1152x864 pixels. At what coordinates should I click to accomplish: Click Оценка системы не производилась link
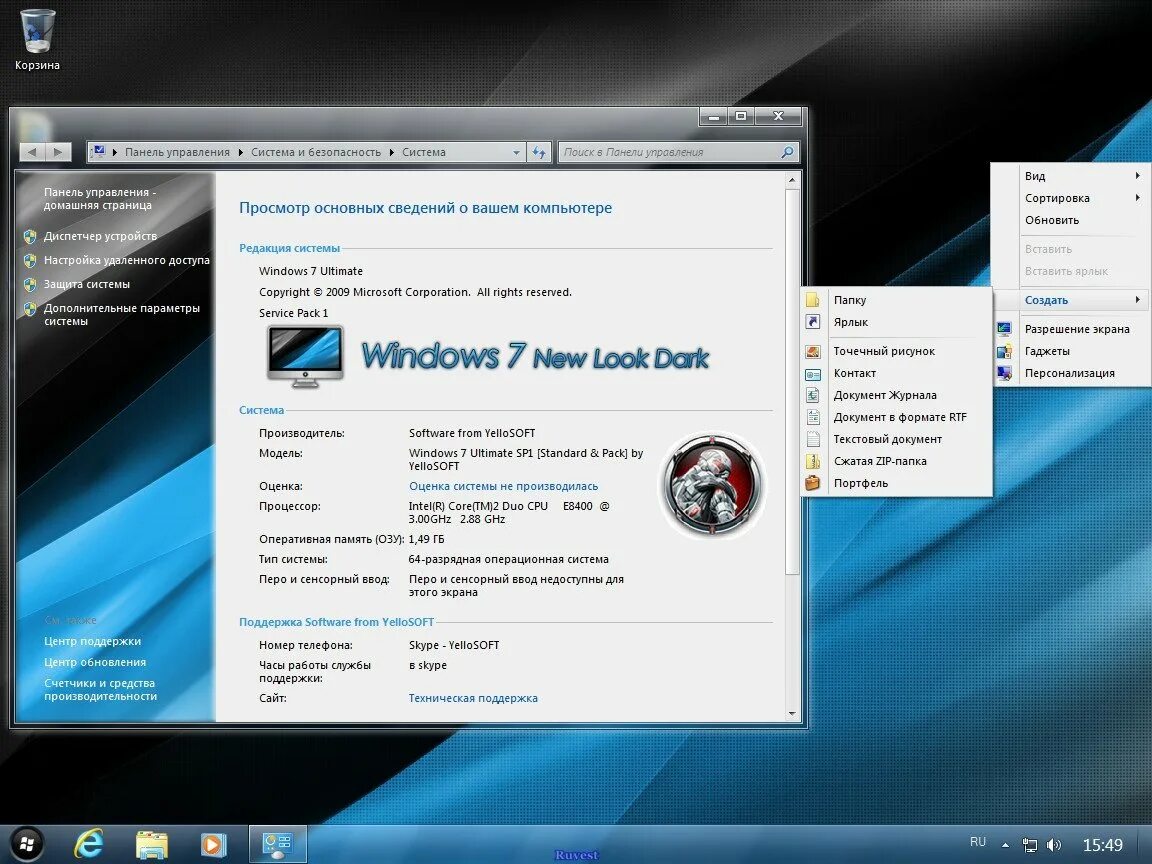click(x=503, y=486)
